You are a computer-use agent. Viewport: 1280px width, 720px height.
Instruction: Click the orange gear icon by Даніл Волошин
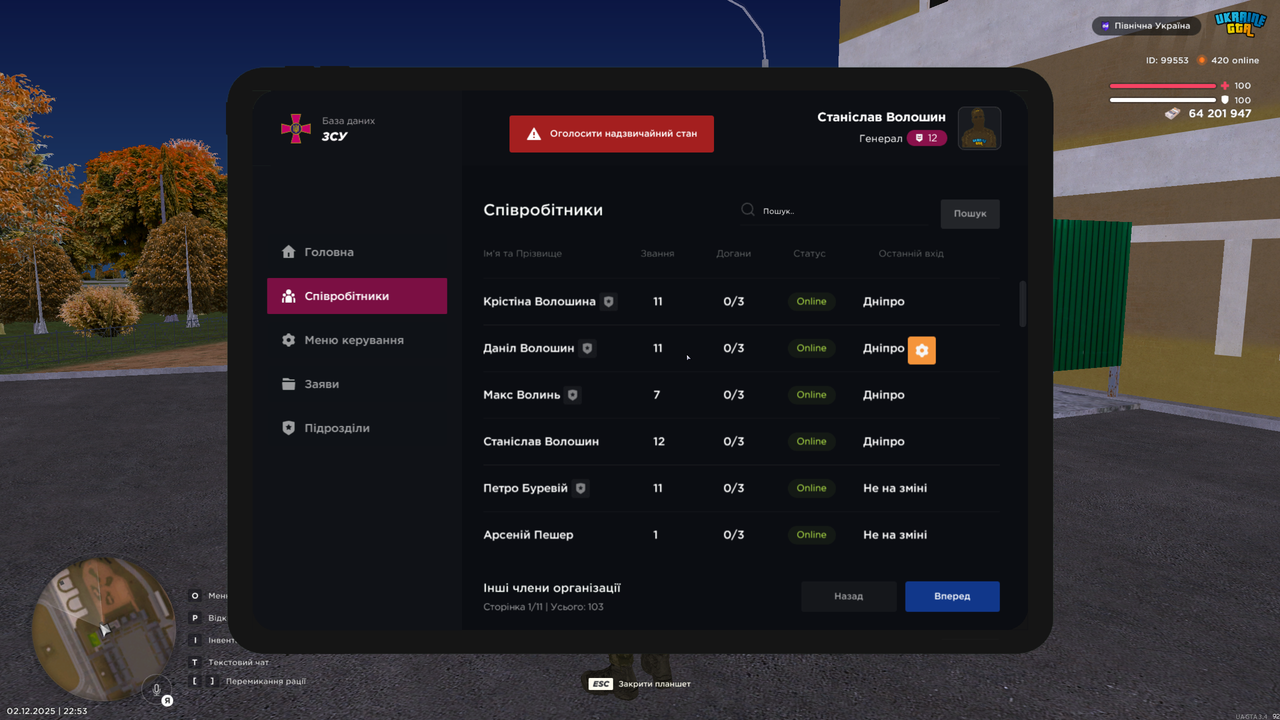pos(922,350)
